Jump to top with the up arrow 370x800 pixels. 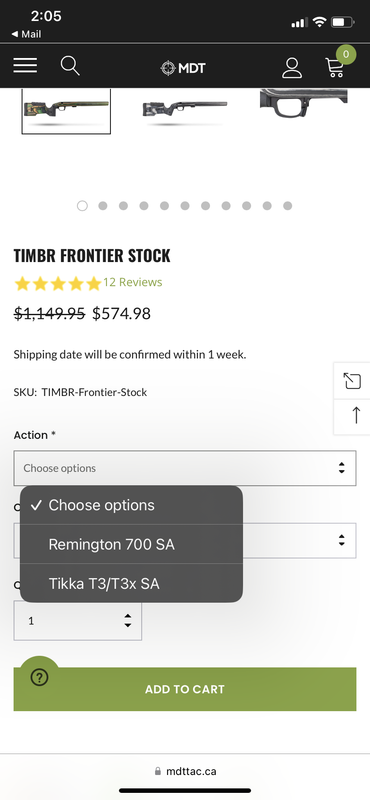[356, 415]
